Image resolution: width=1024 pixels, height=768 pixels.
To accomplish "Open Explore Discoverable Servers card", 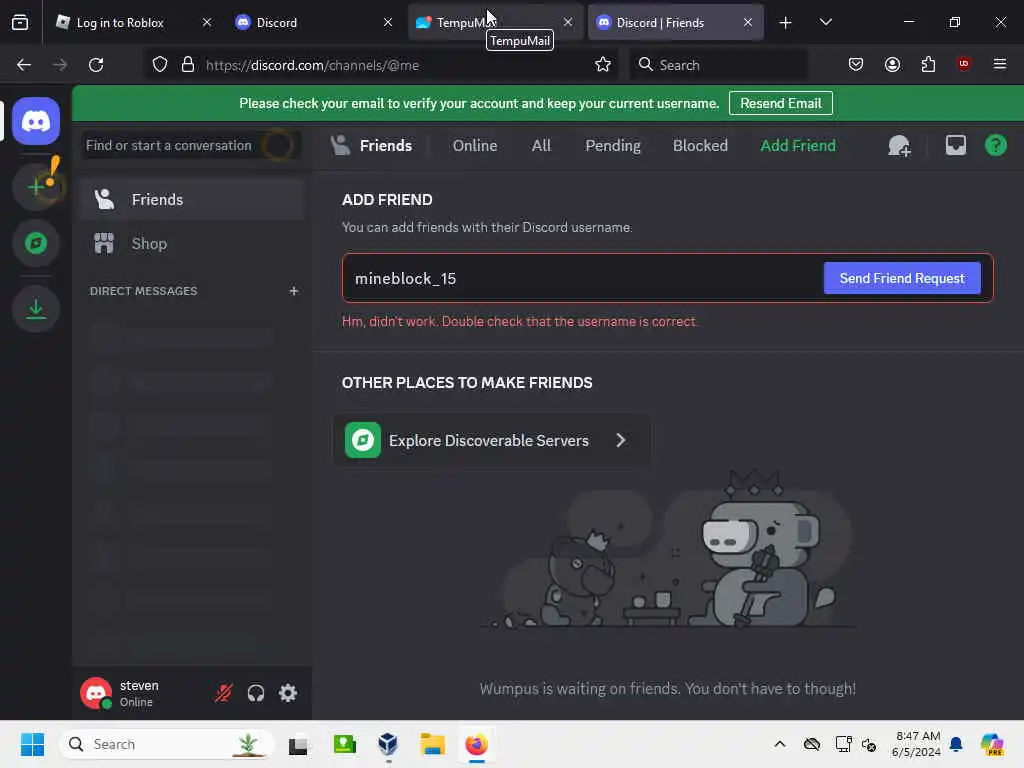I will pos(492,440).
